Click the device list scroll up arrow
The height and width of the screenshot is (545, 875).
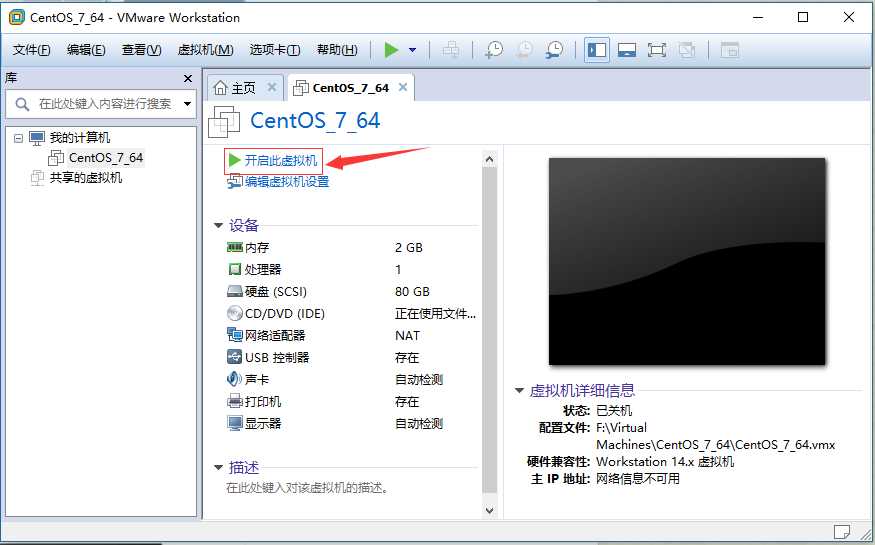pos(489,160)
